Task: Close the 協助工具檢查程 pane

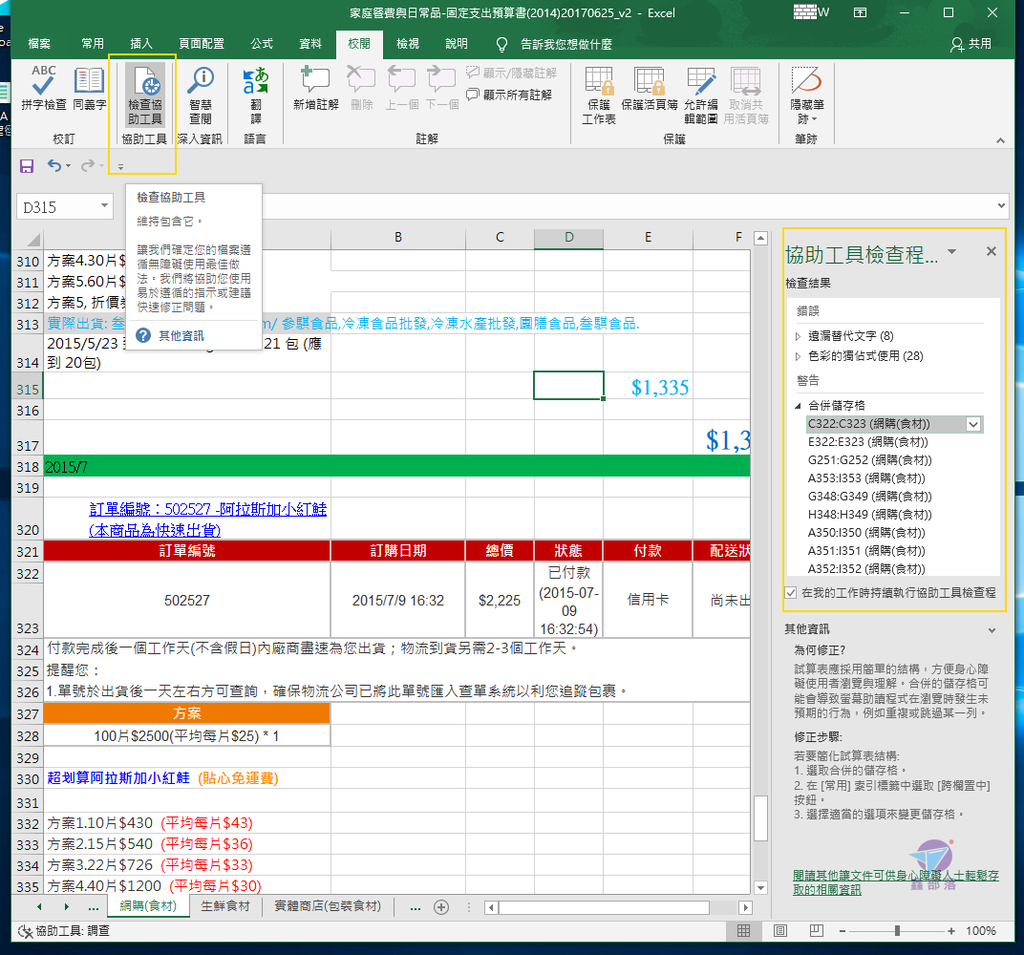Action: 991,251
